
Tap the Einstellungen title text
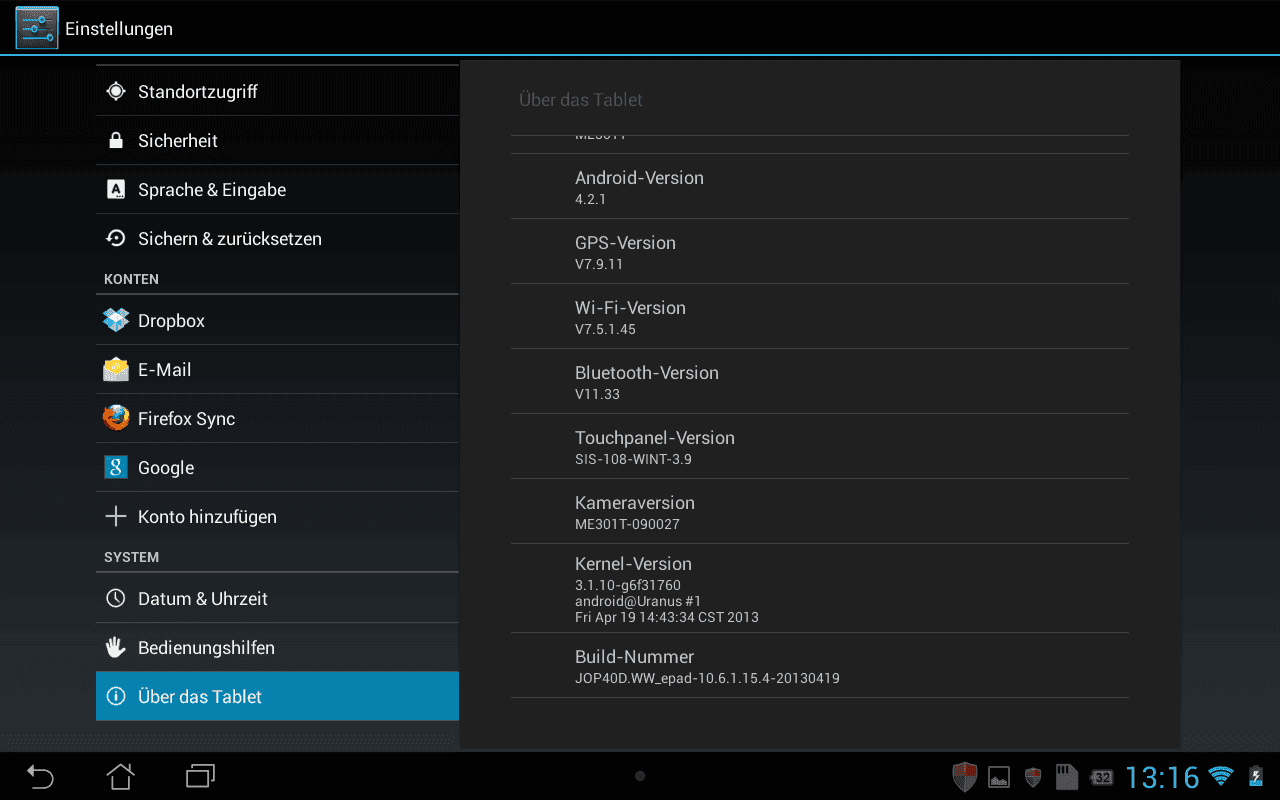pos(119,29)
